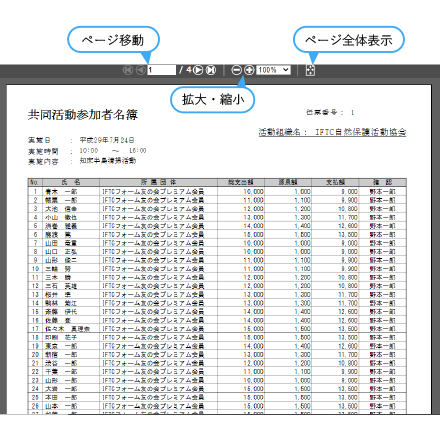Viewport: 440px width, 440px height.
Task: Click the total page count "/ 4"
Action: point(185,70)
